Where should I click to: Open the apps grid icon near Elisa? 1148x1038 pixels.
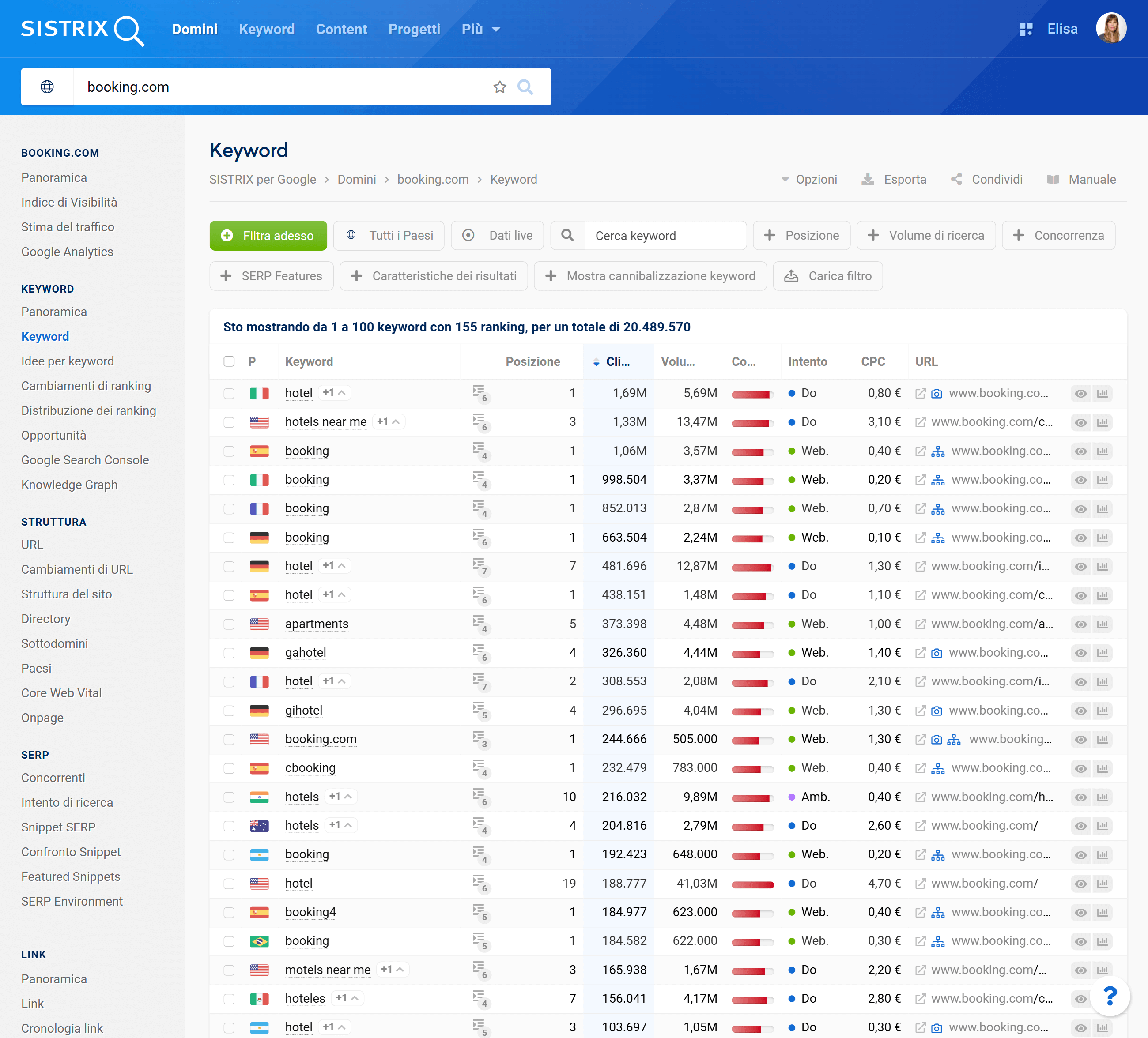click(x=1026, y=29)
